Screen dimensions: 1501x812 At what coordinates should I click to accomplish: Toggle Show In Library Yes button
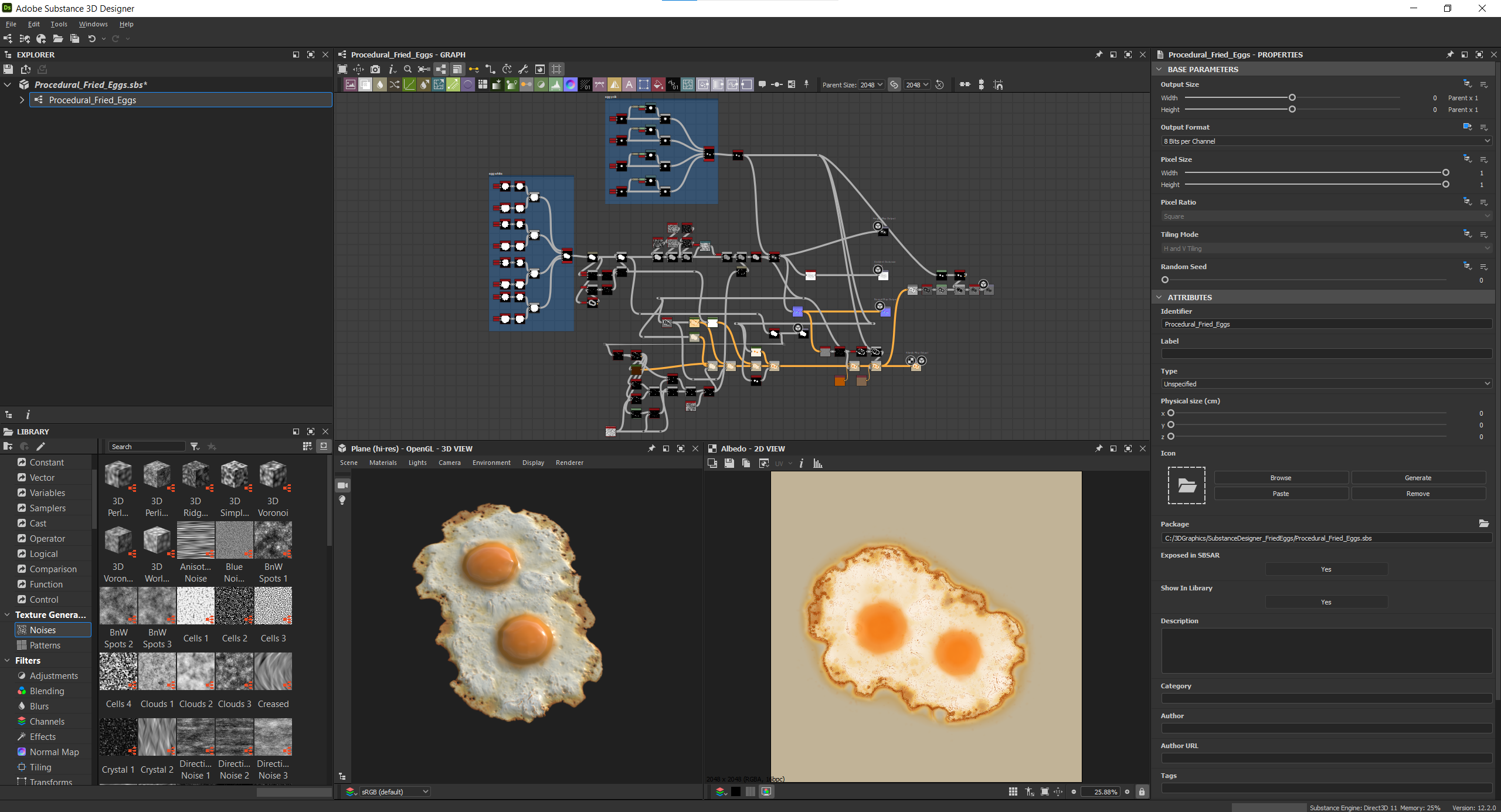coord(1326,602)
